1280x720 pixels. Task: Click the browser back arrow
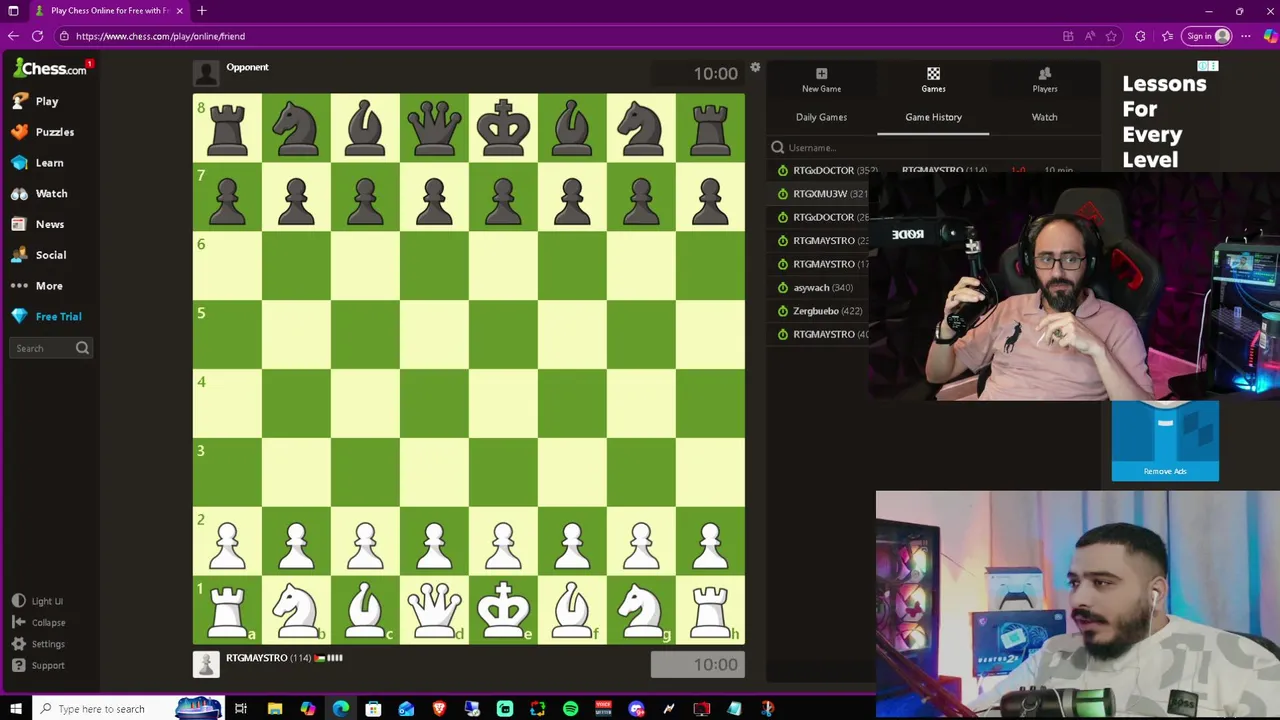click(13, 36)
